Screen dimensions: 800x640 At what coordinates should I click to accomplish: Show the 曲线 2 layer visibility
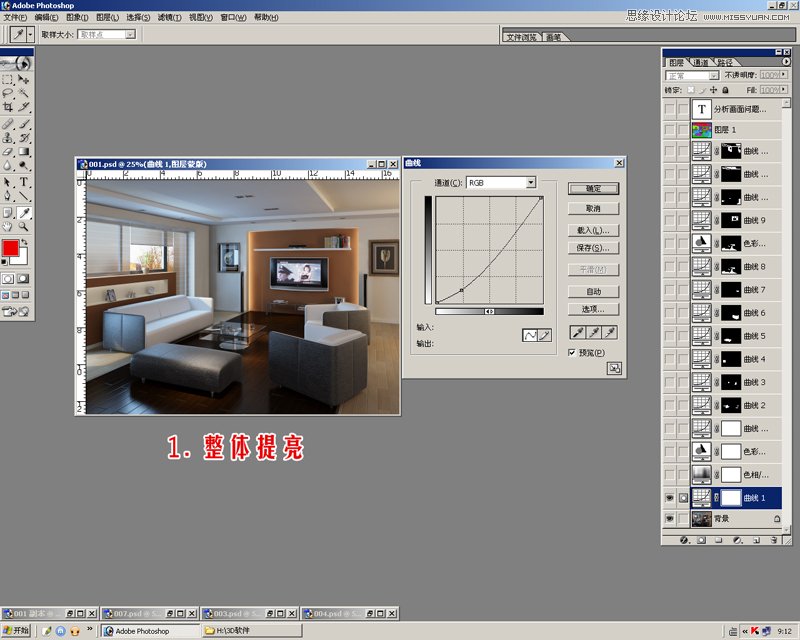click(x=669, y=405)
